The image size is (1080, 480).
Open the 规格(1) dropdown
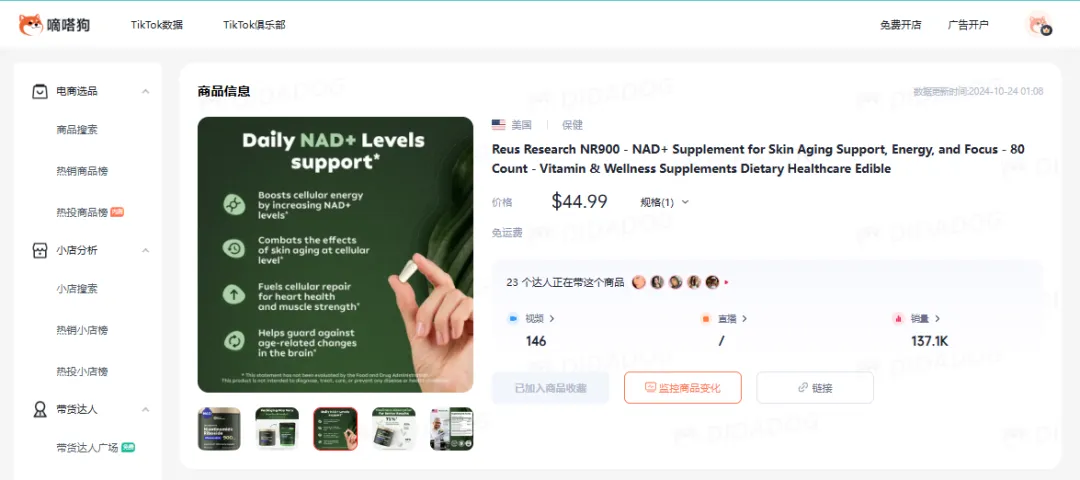coord(665,202)
